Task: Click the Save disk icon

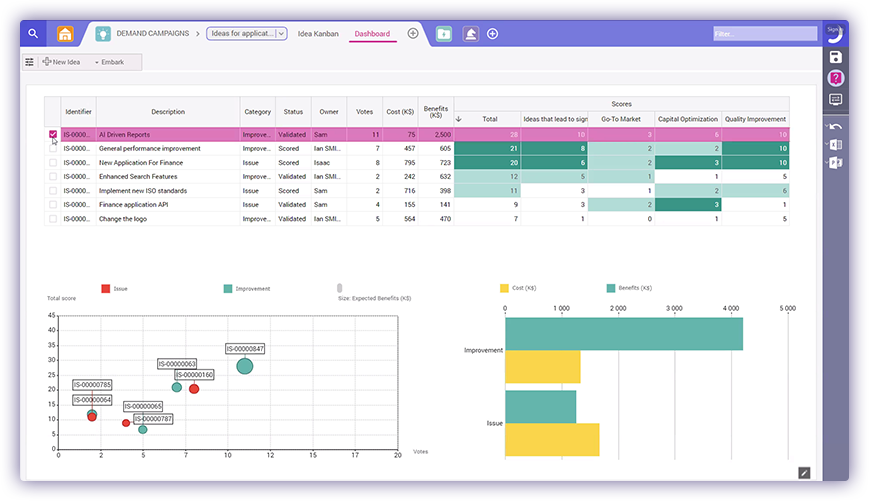Action: tap(836, 57)
